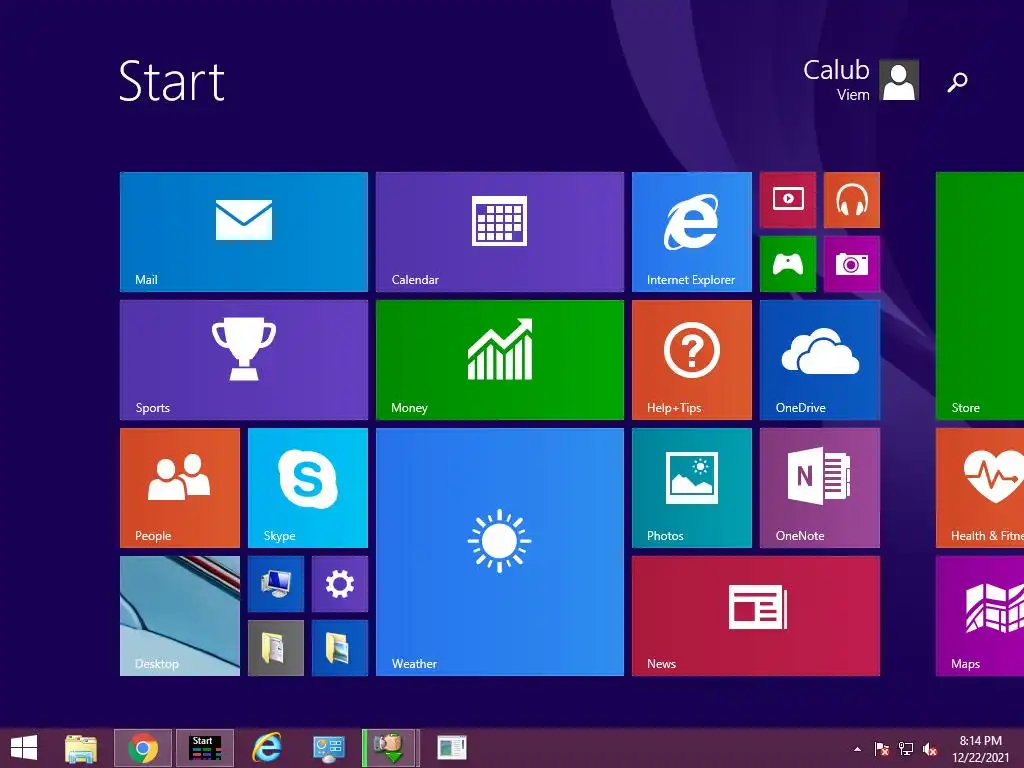Screen dimensions: 1024x768
Task: Open the OneDrive tile
Action: [820, 360]
